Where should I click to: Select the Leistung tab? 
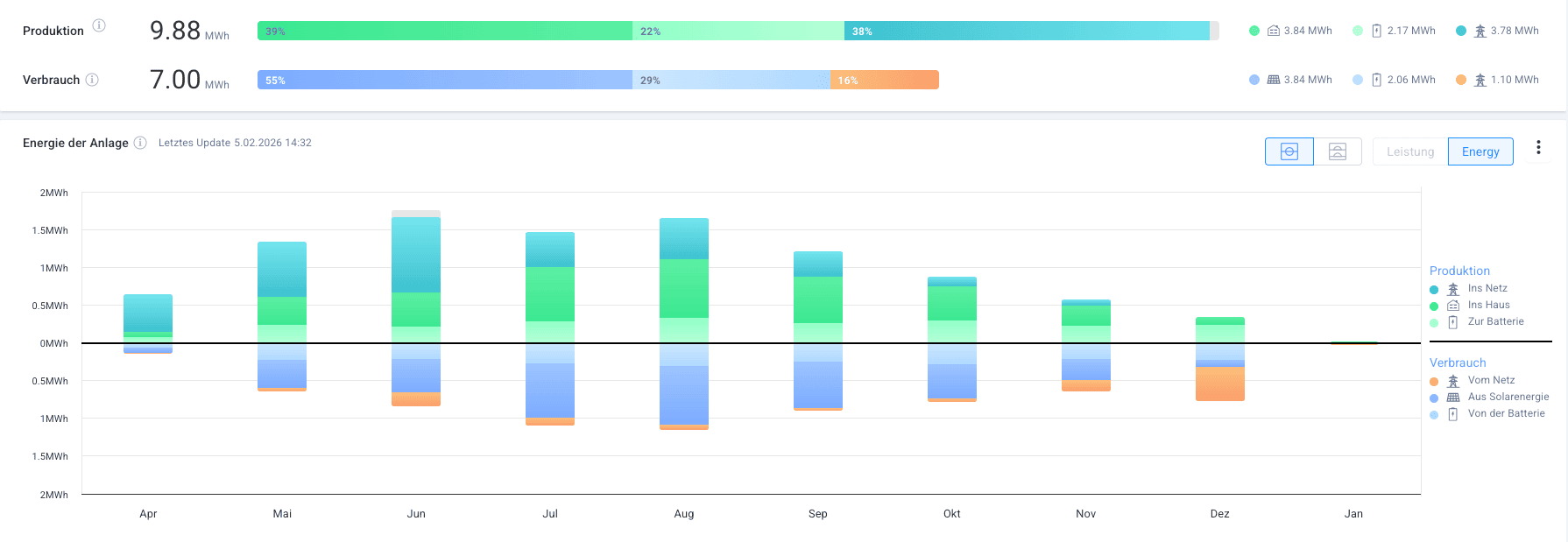pyautogui.click(x=1410, y=151)
